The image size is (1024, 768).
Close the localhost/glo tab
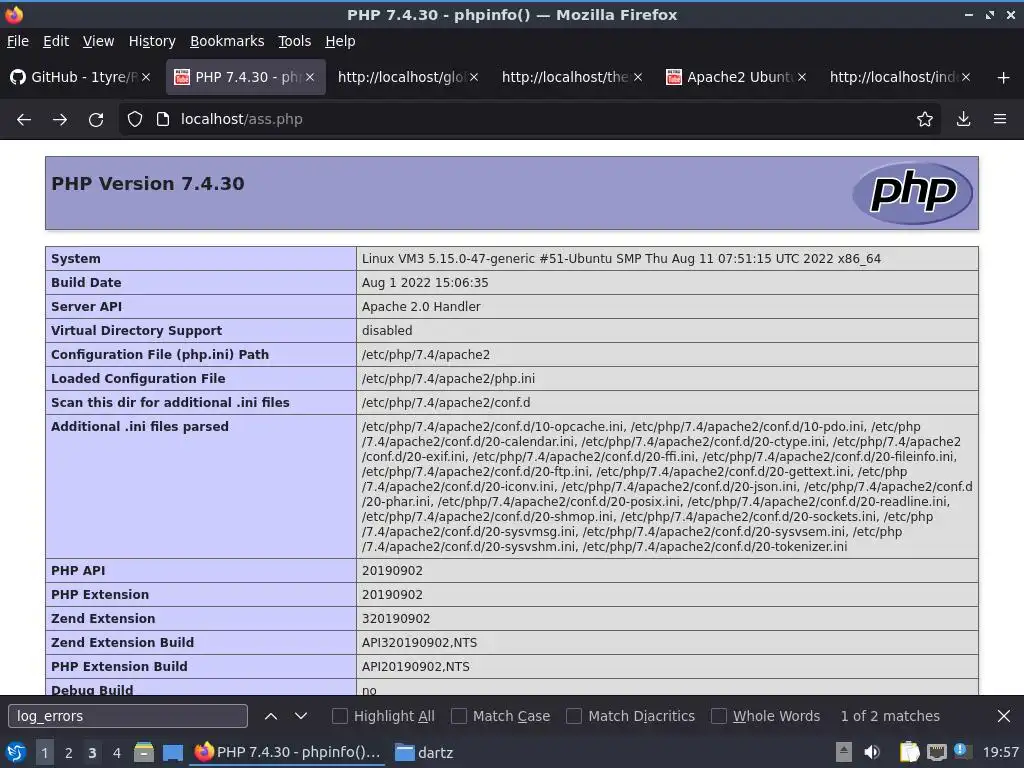(474, 77)
